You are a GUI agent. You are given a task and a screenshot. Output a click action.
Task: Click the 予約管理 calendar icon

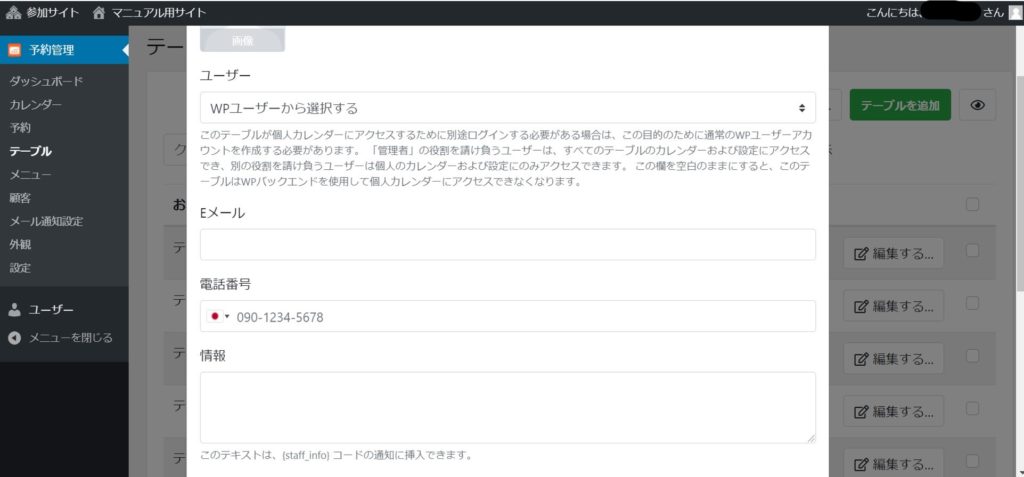14,50
